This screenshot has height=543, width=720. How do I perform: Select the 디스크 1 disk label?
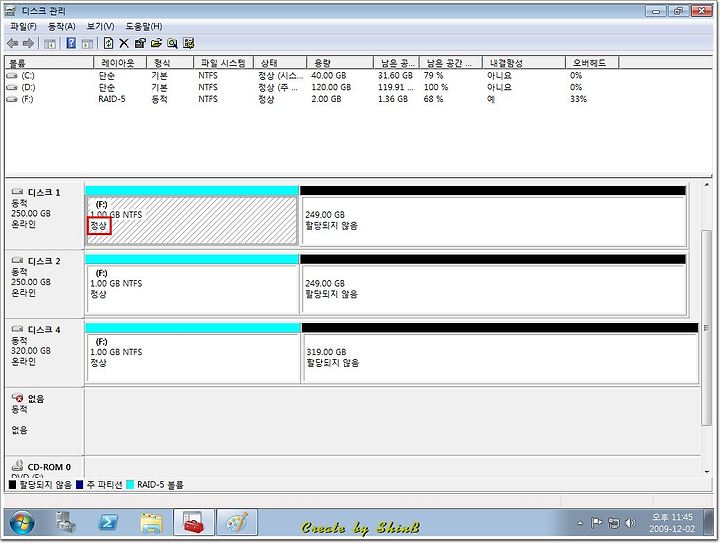tap(44, 215)
